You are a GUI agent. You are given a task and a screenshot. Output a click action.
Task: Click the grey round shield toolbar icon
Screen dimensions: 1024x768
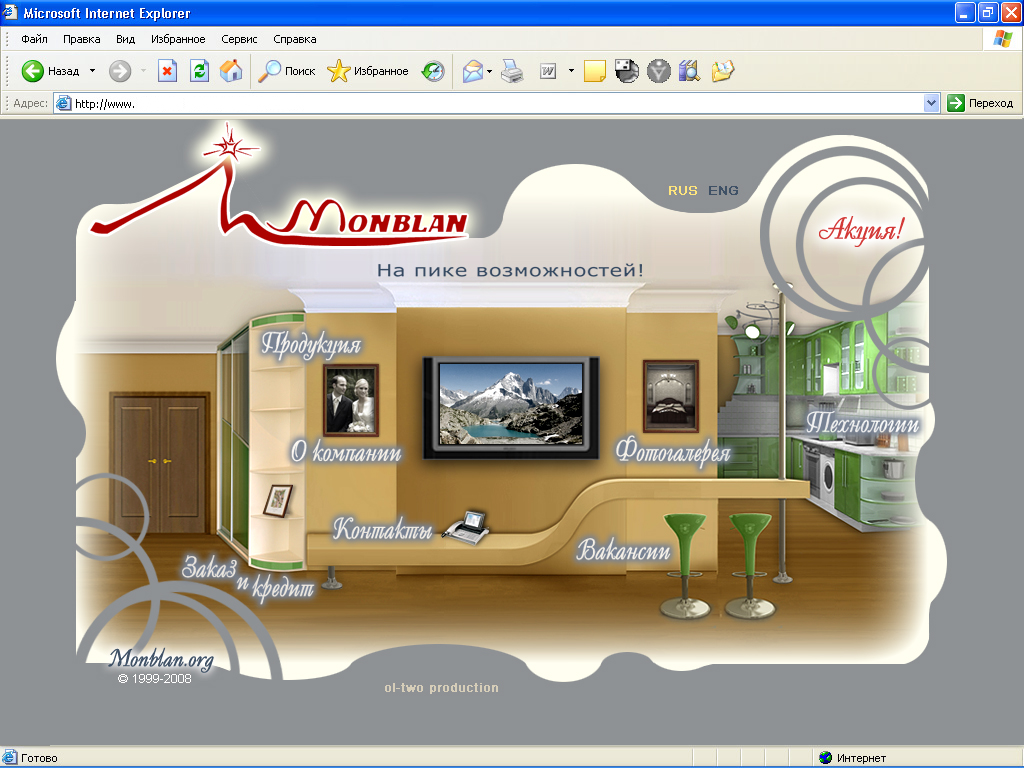point(658,71)
